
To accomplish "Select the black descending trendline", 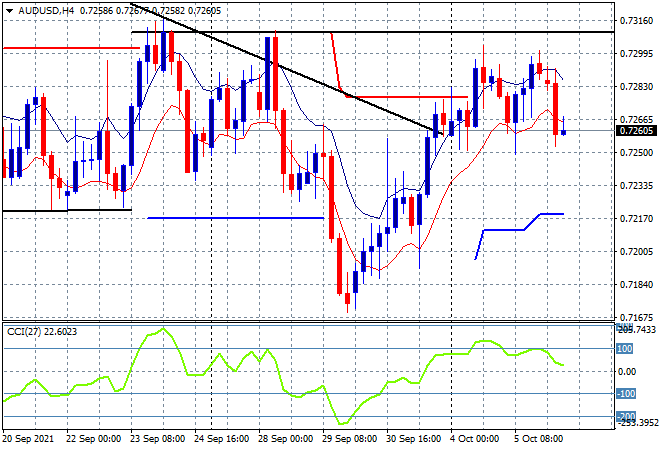I will tap(286, 69).
